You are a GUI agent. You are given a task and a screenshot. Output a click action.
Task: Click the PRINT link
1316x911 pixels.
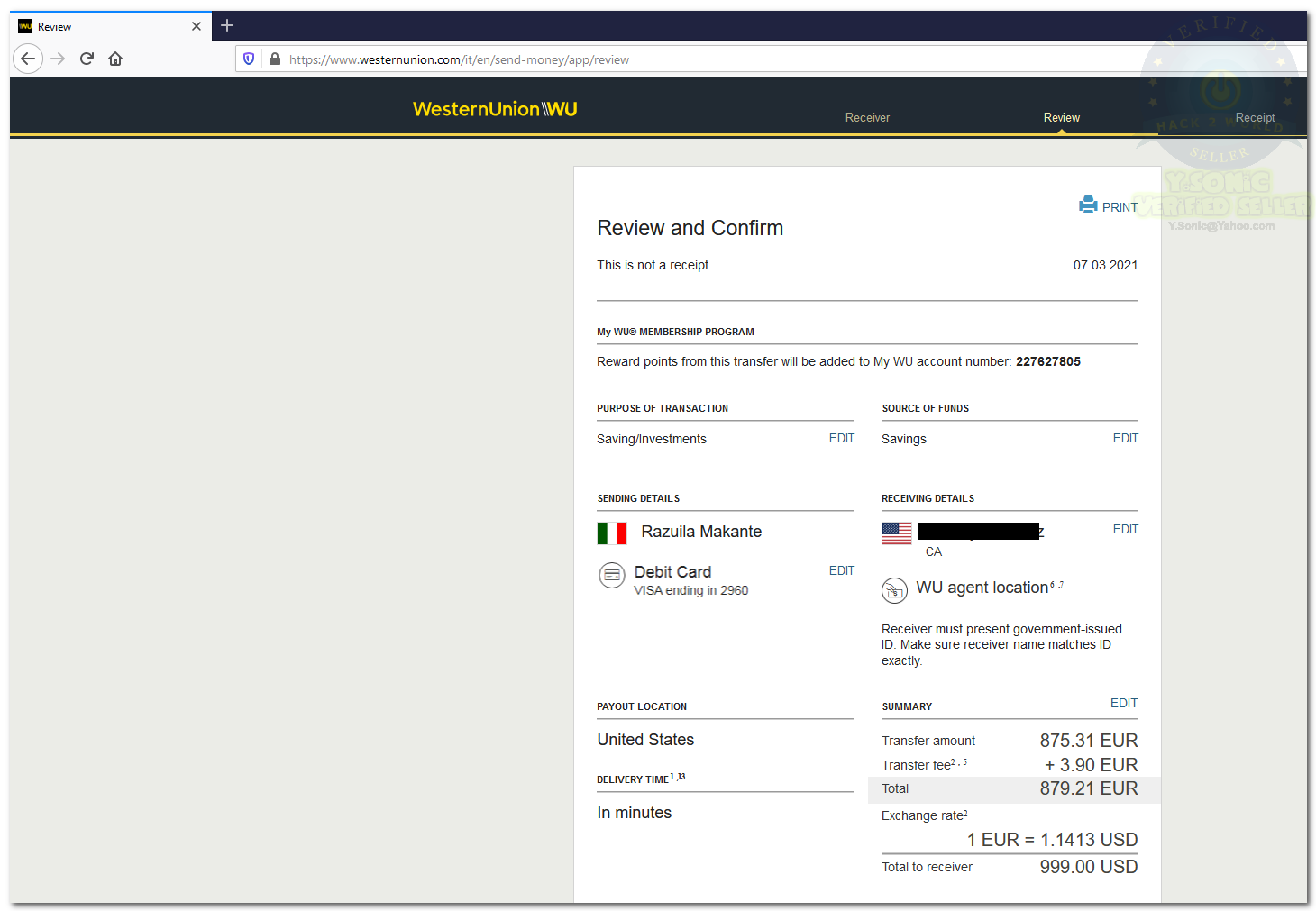[1120, 207]
